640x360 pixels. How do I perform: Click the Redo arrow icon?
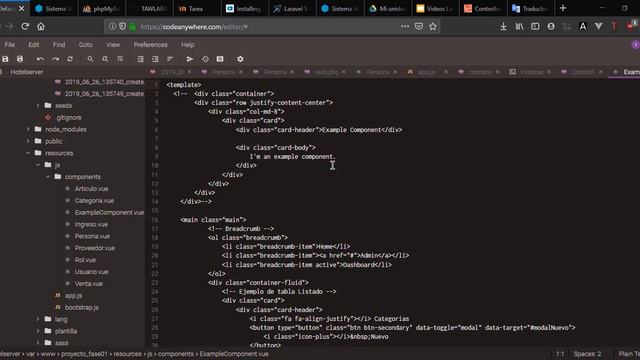[56, 59]
